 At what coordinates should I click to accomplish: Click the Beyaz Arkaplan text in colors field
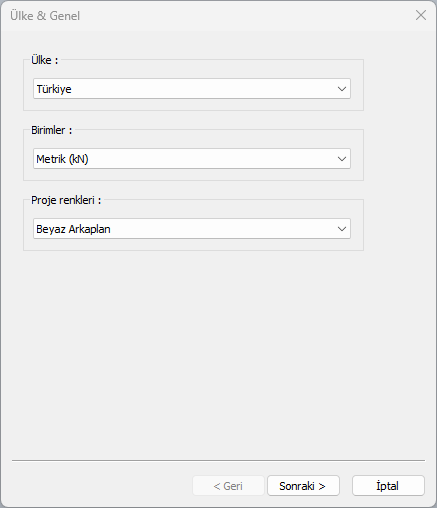pyautogui.click(x=73, y=229)
